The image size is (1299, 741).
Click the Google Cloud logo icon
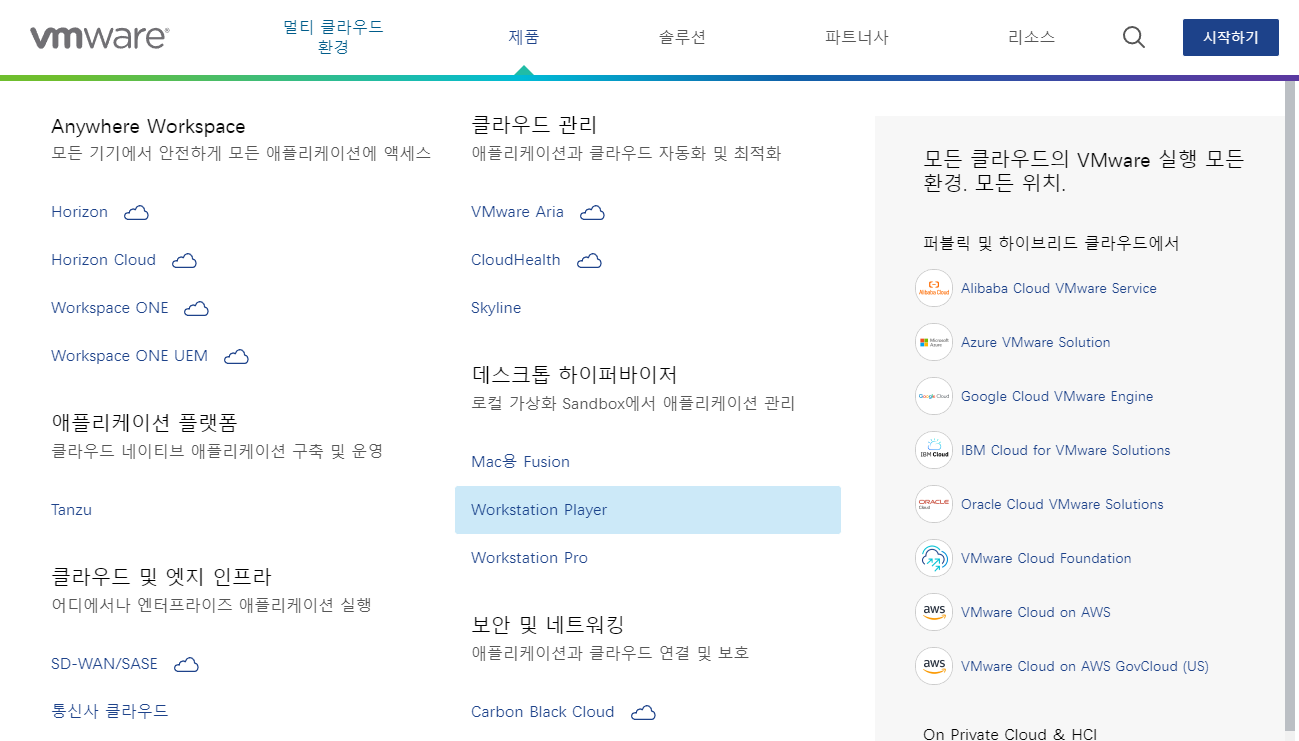click(934, 396)
